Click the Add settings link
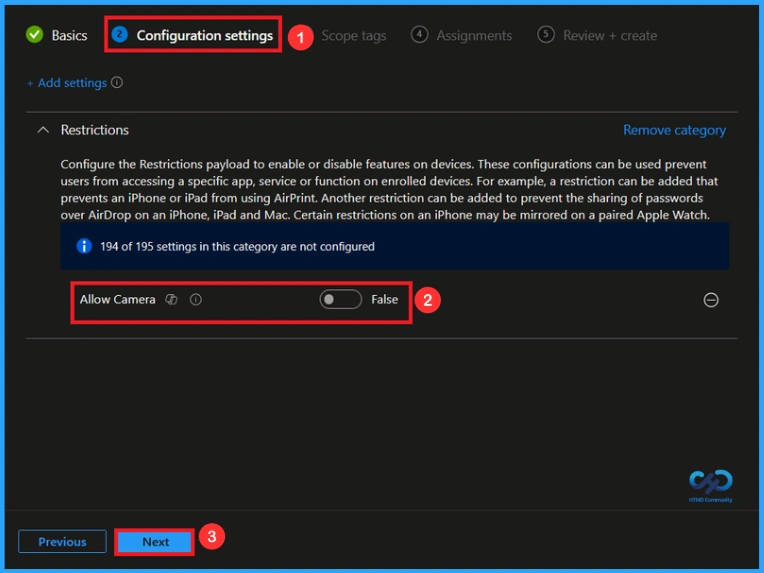The width and height of the screenshot is (764, 573). (67, 83)
